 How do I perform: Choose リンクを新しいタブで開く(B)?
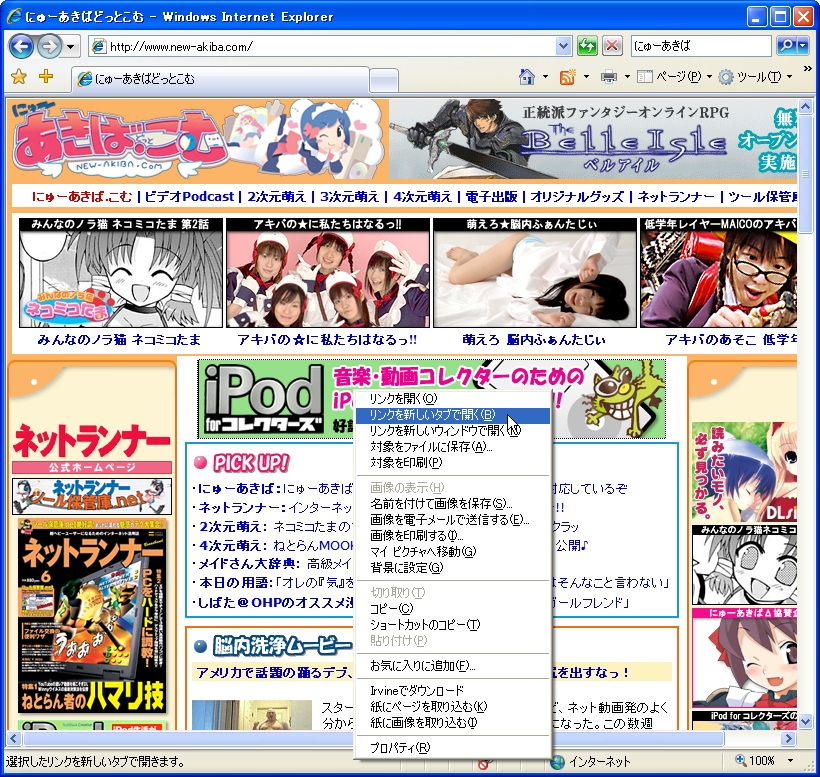coord(453,415)
